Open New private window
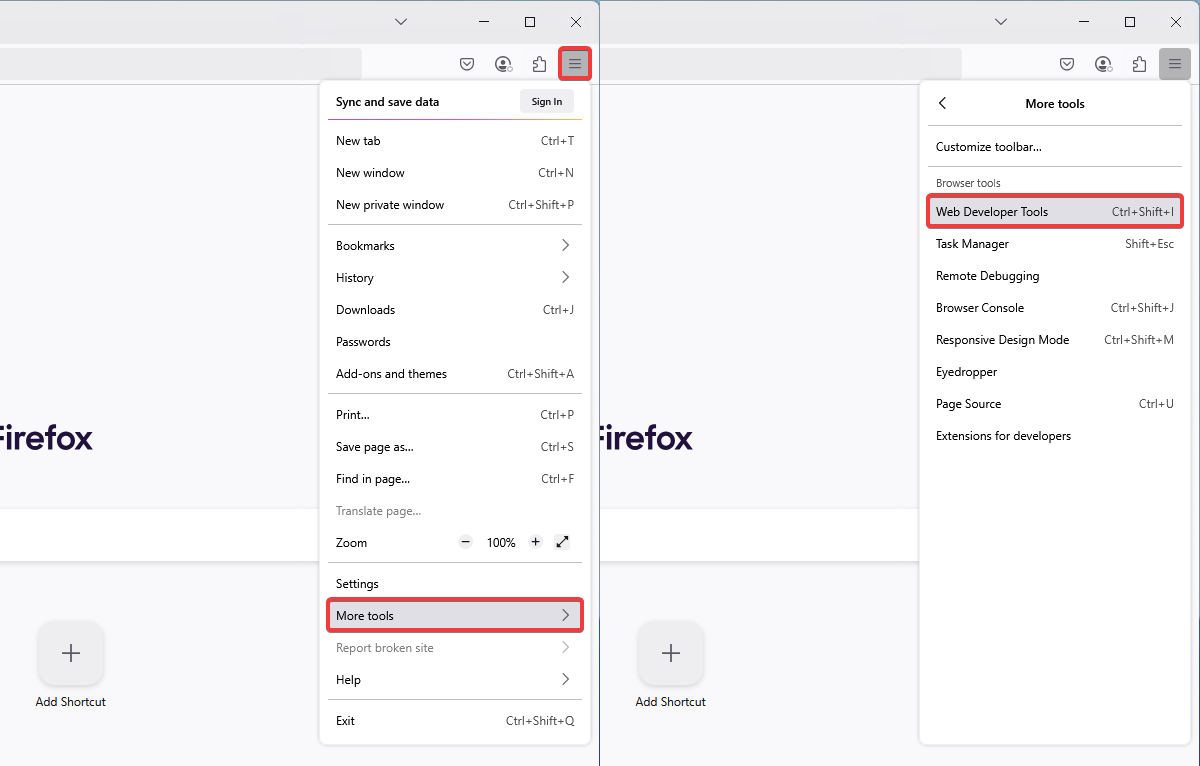1200x766 pixels. (x=390, y=205)
